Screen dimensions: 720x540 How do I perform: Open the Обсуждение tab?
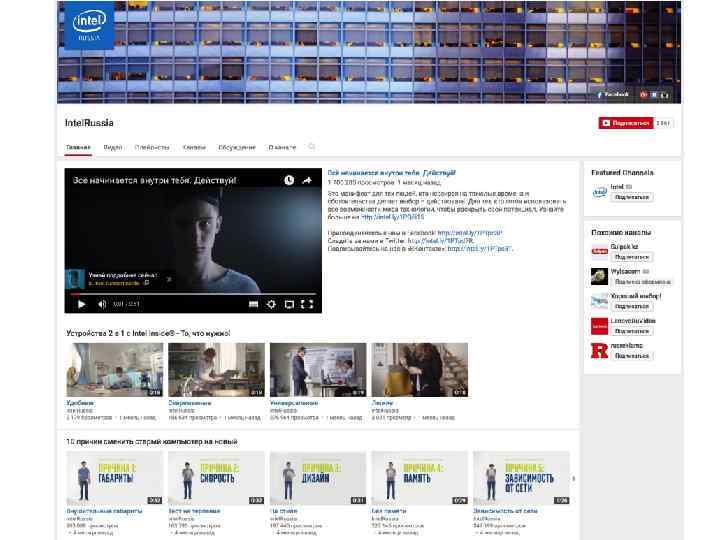click(237, 147)
